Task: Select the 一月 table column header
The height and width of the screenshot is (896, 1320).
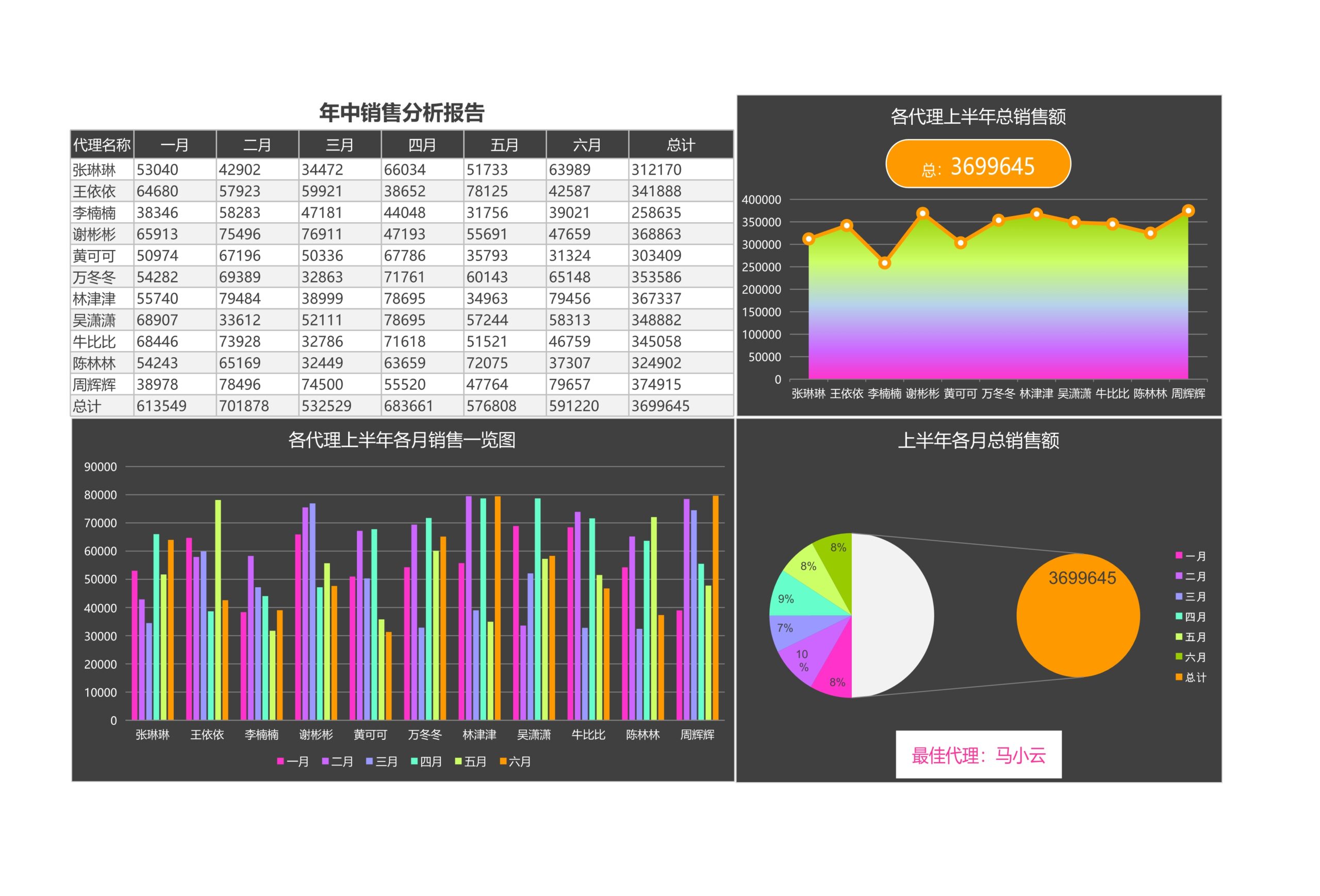Action: click(x=175, y=145)
